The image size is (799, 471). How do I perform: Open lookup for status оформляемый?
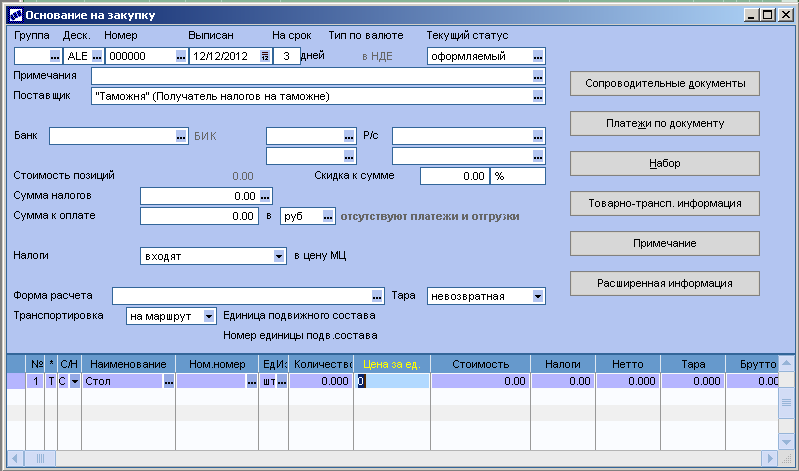click(x=538, y=57)
